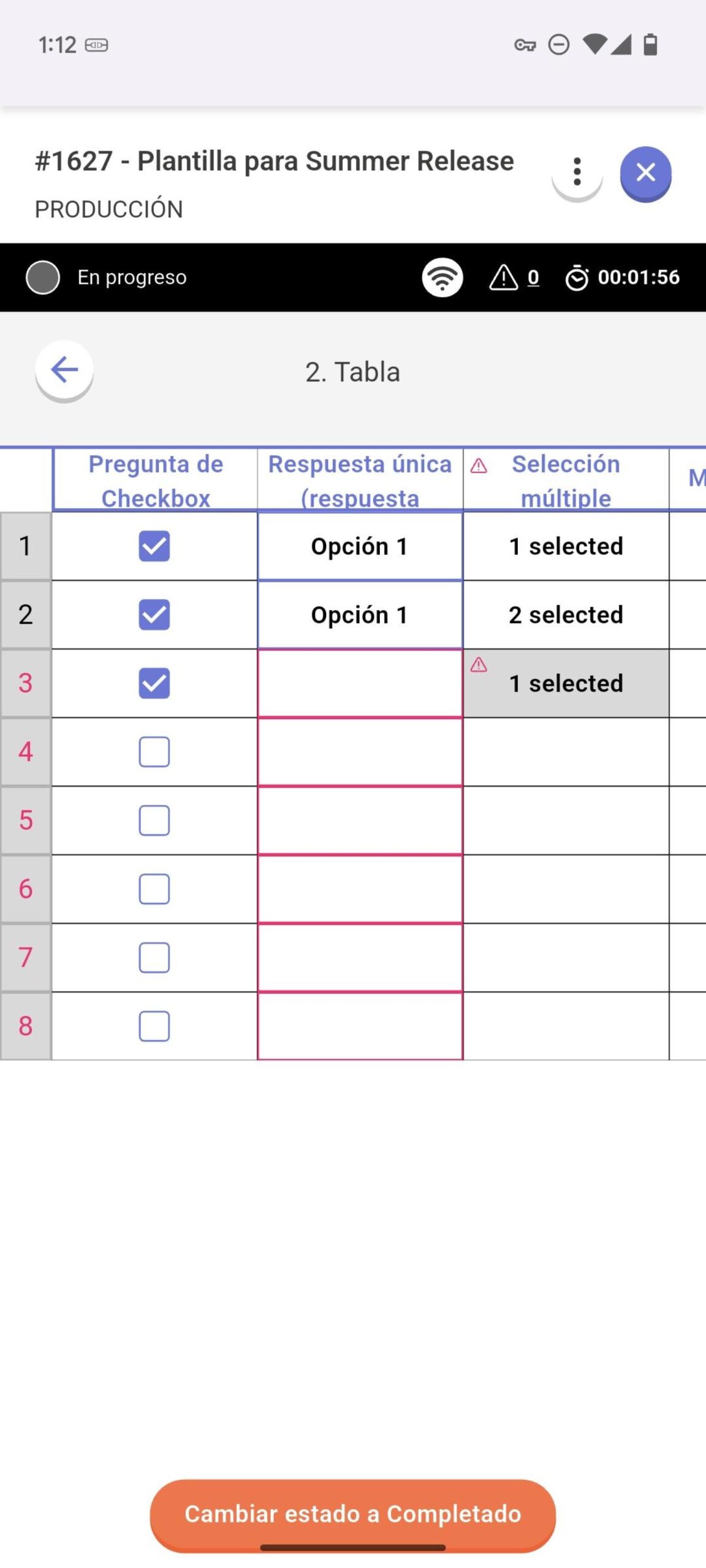Tap warning icon in Selección múltiple header
706x1568 pixels.
coord(479,467)
